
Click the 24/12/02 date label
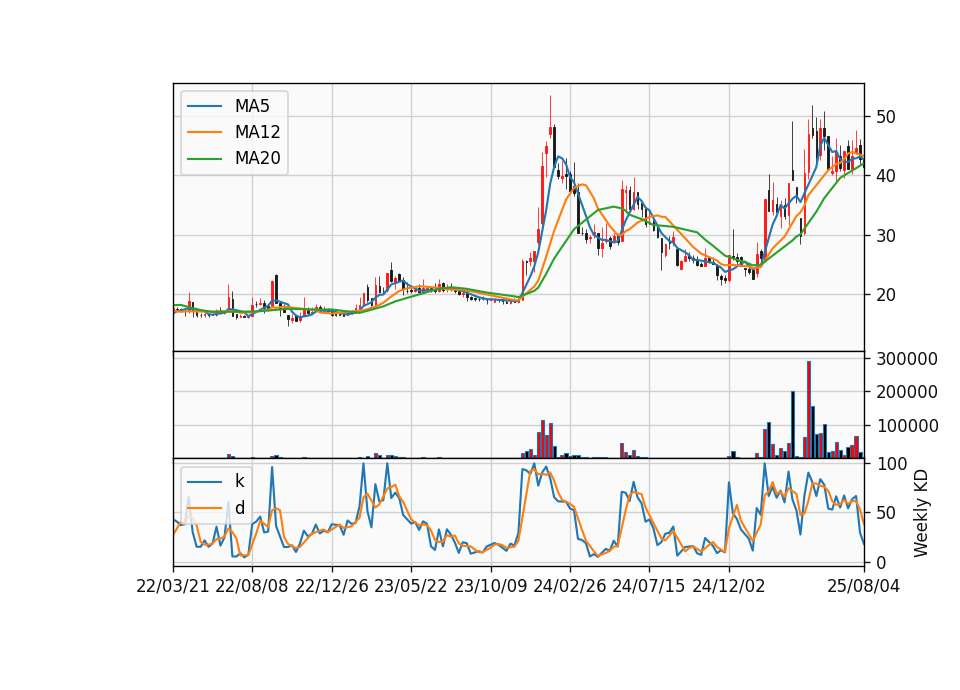[x=729, y=586]
